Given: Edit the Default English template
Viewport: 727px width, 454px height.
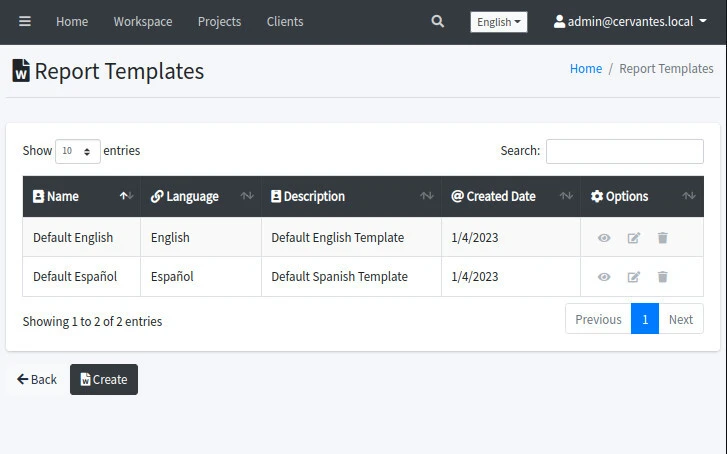Looking at the screenshot, I should [633, 238].
